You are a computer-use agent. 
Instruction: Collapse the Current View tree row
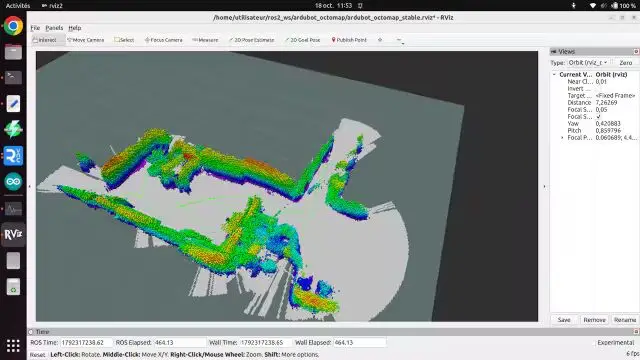pyautogui.click(x=554, y=74)
